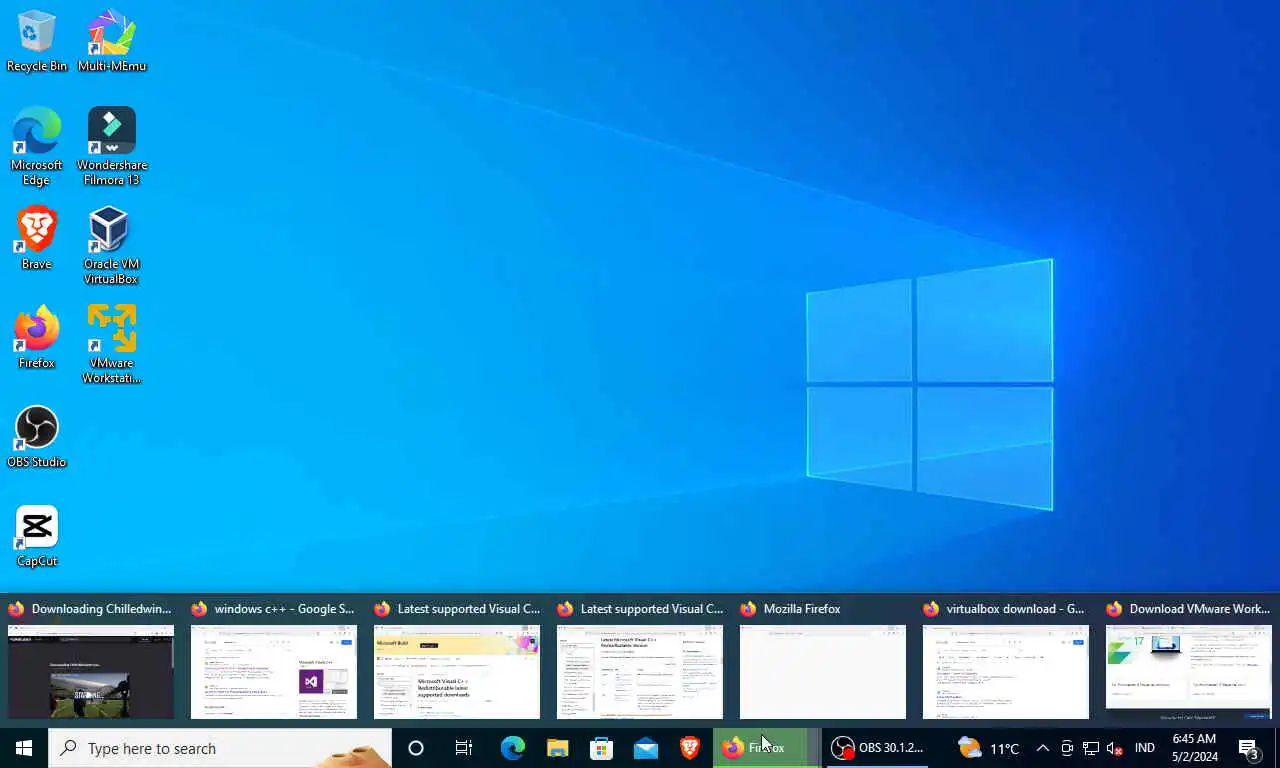Change the IND input language indicator
1280x768 pixels.
coord(1145,748)
